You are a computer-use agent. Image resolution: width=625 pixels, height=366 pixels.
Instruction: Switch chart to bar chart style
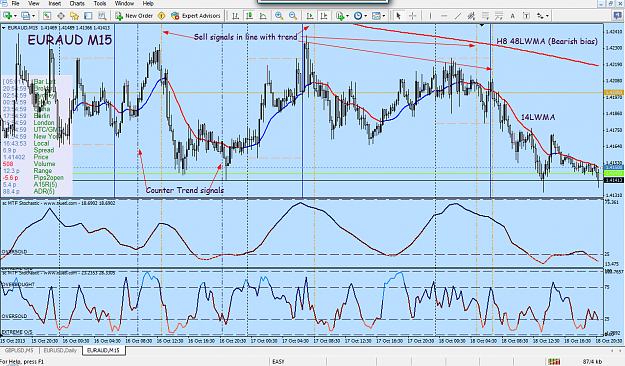click(236, 16)
